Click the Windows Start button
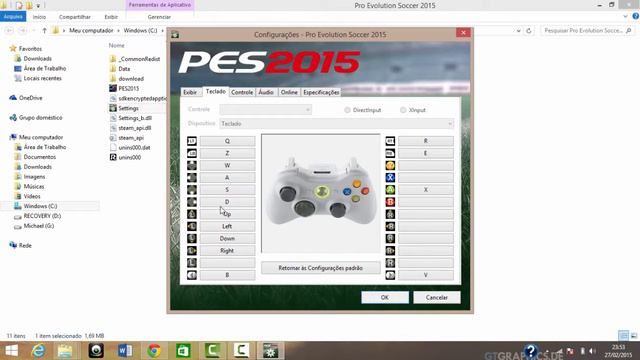This screenshot has height=360, width=640. coord(11,351)
